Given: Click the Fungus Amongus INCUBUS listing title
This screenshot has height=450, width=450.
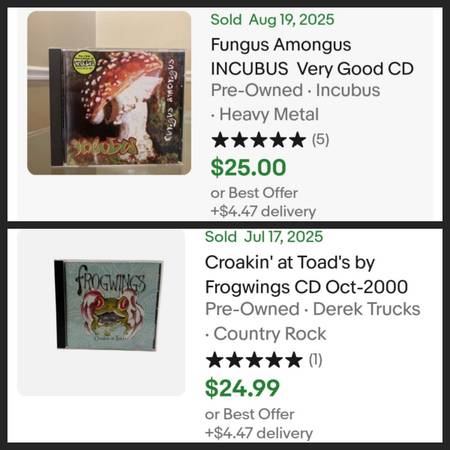Looking at the screenshot, I should click(x=312, y=57).
